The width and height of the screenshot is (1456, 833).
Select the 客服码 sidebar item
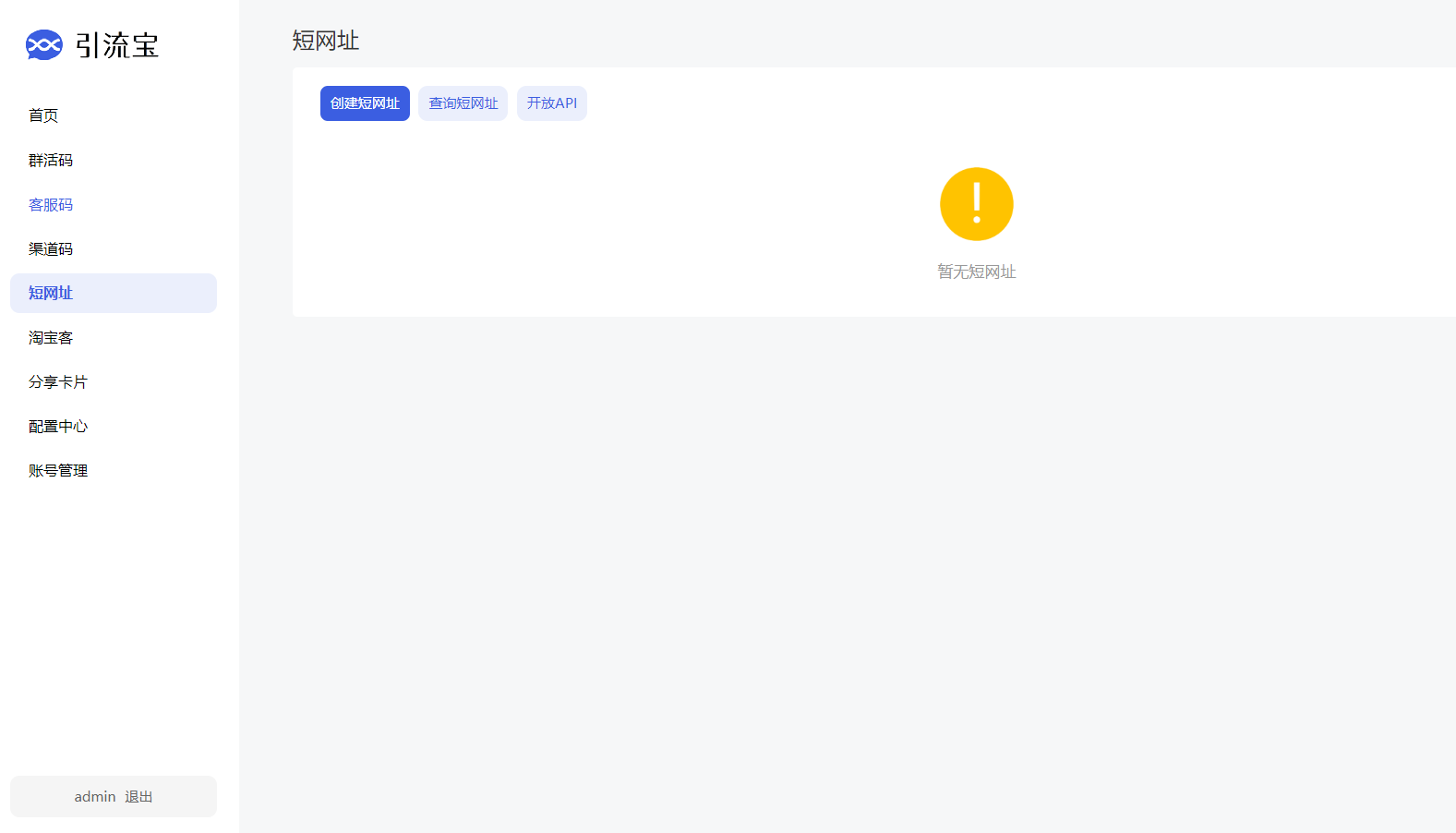[x=51, y=204]
